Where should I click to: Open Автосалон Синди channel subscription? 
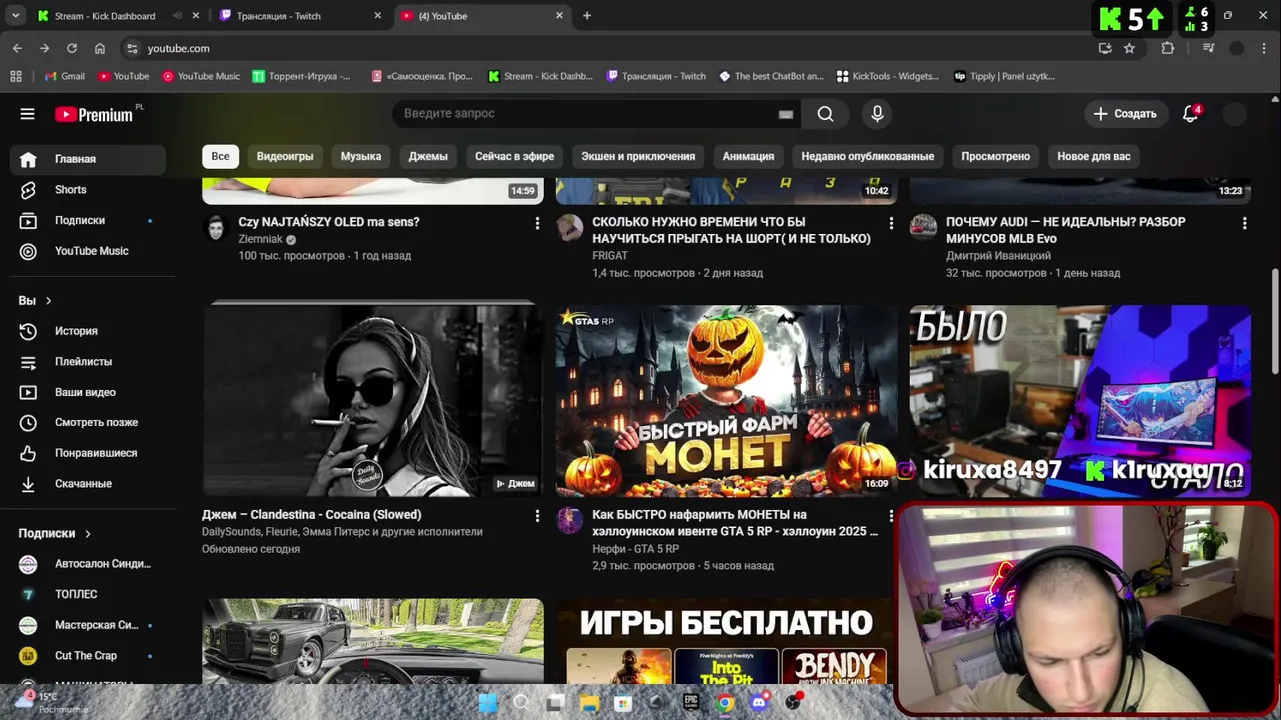pos(88,564)
